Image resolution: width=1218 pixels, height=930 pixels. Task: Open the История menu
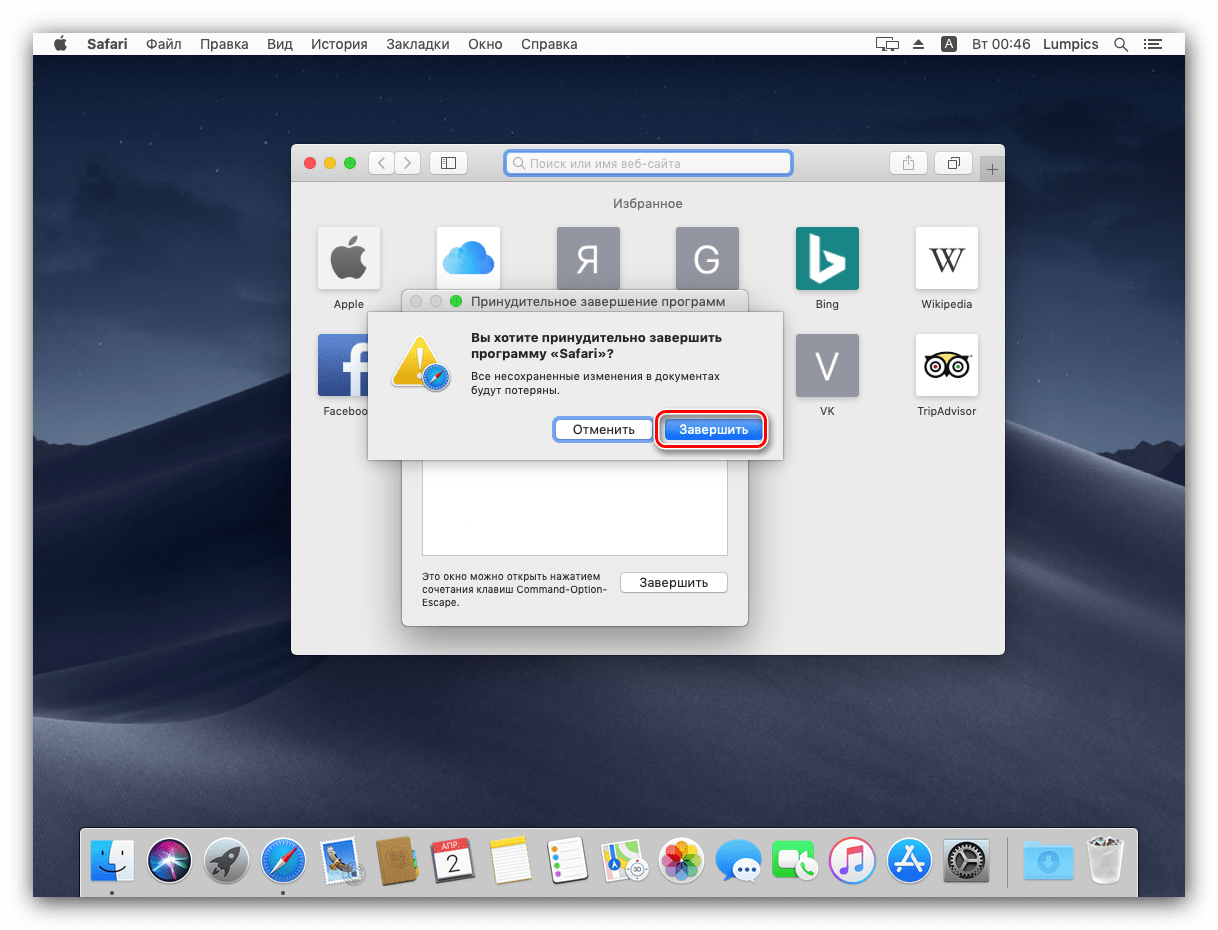click(339, 44)
